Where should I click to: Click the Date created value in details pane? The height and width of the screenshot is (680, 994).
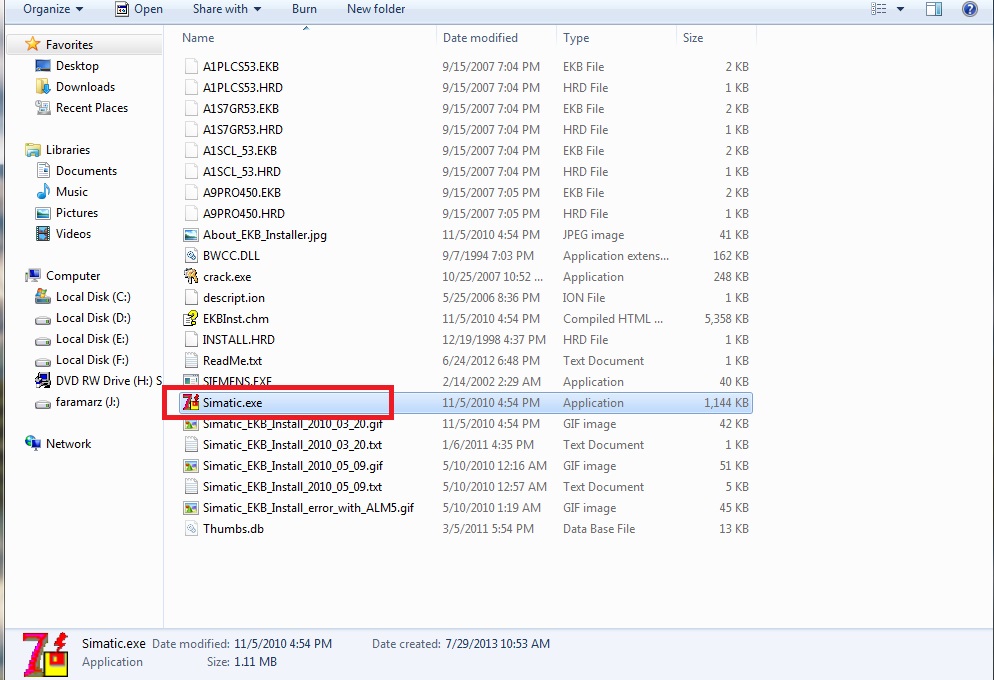(498, 643)
